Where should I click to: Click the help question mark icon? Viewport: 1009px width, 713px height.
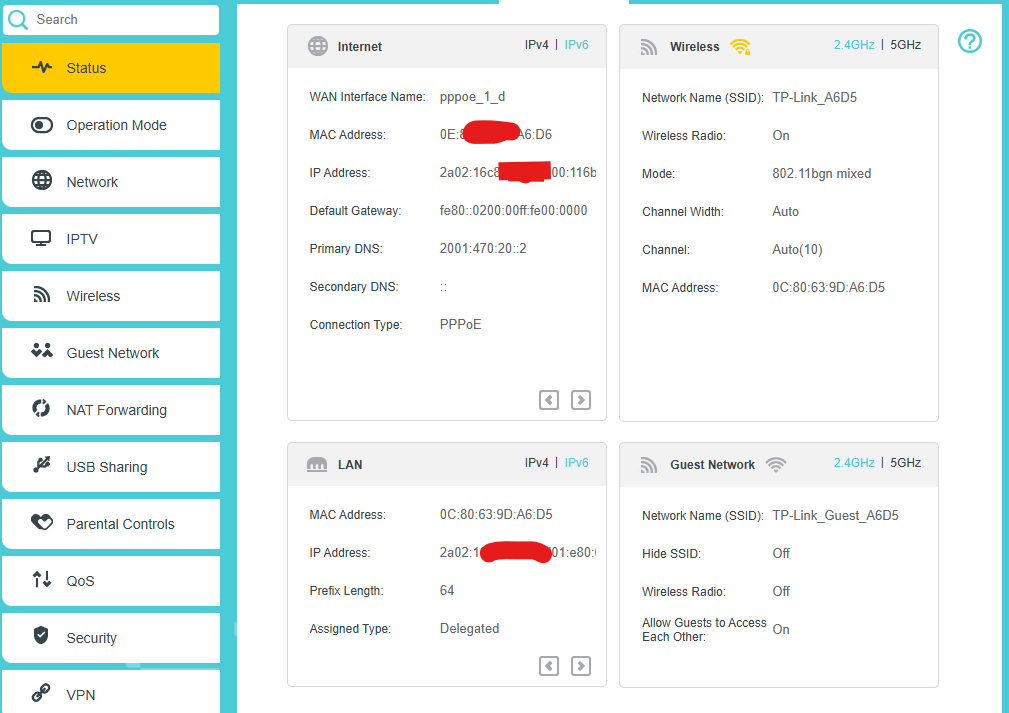(969, 42)
